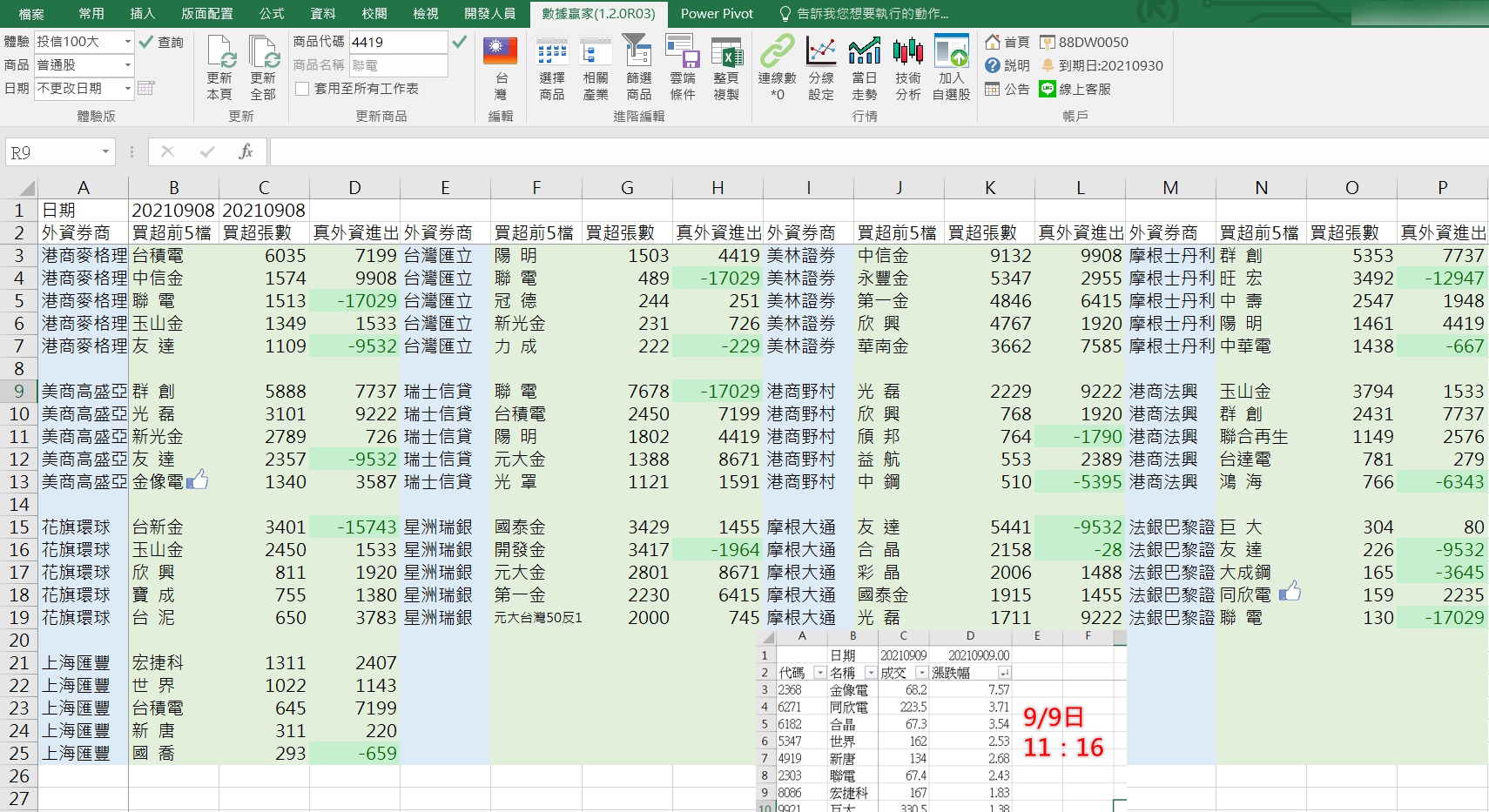Expand the 日期 不更改日期 dropdown

pos(128,88)
